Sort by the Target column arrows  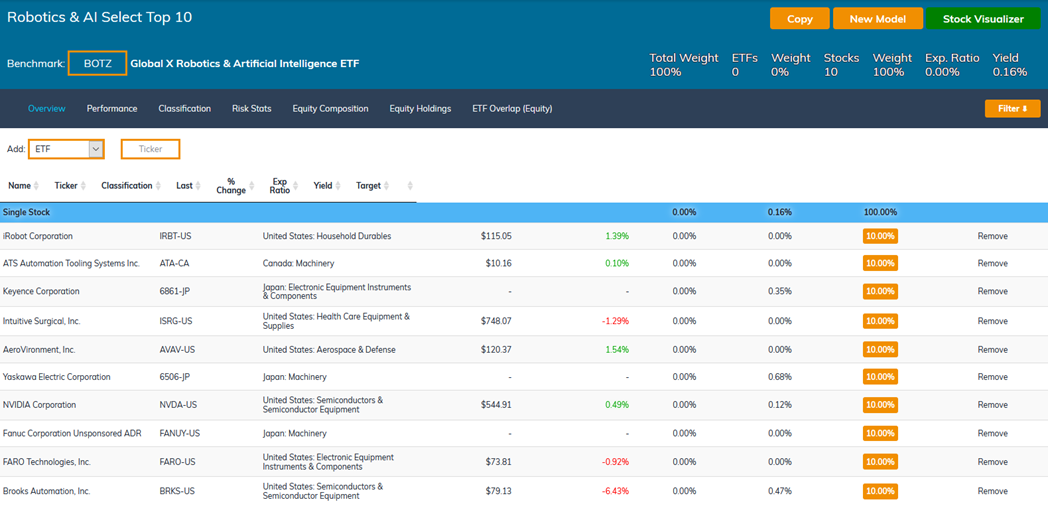pyautogui.click(x=386, y=186)
